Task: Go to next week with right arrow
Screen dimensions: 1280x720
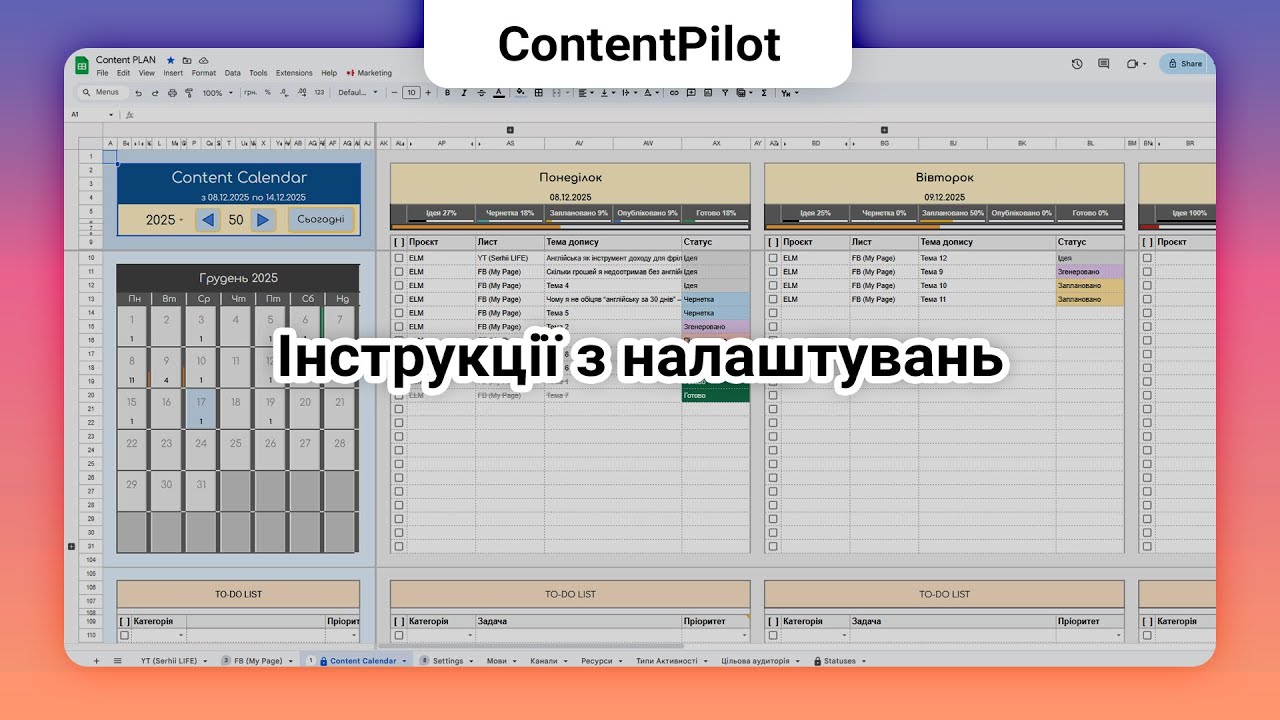Action: pos(262,220)
